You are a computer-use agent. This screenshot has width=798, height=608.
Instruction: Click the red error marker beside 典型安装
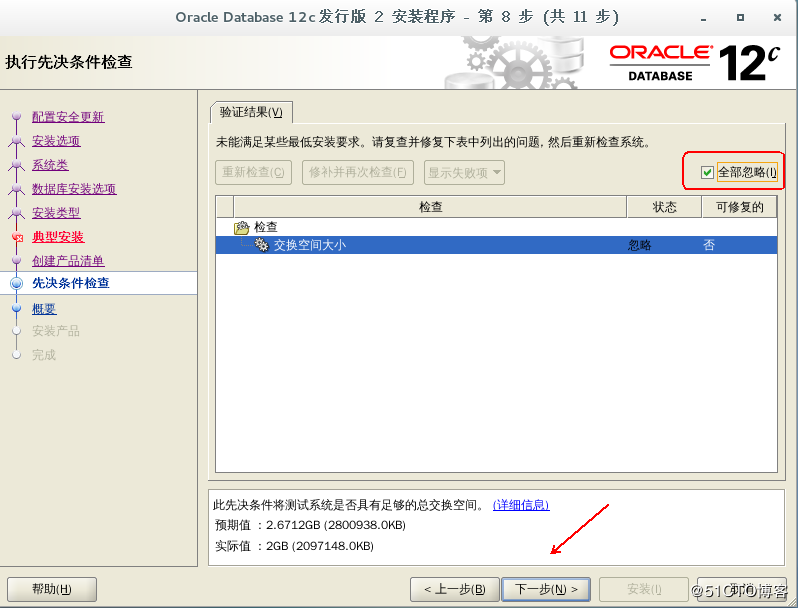(18, 237)
